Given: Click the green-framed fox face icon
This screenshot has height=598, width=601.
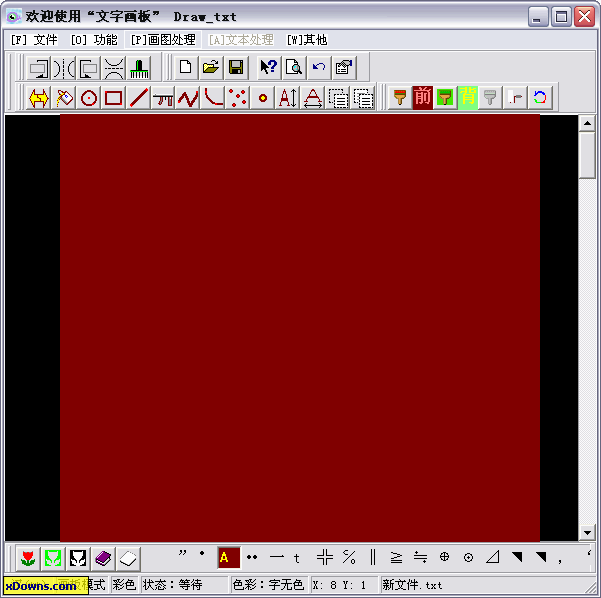Looking at the screenshot, I should (x=53, y=558).
